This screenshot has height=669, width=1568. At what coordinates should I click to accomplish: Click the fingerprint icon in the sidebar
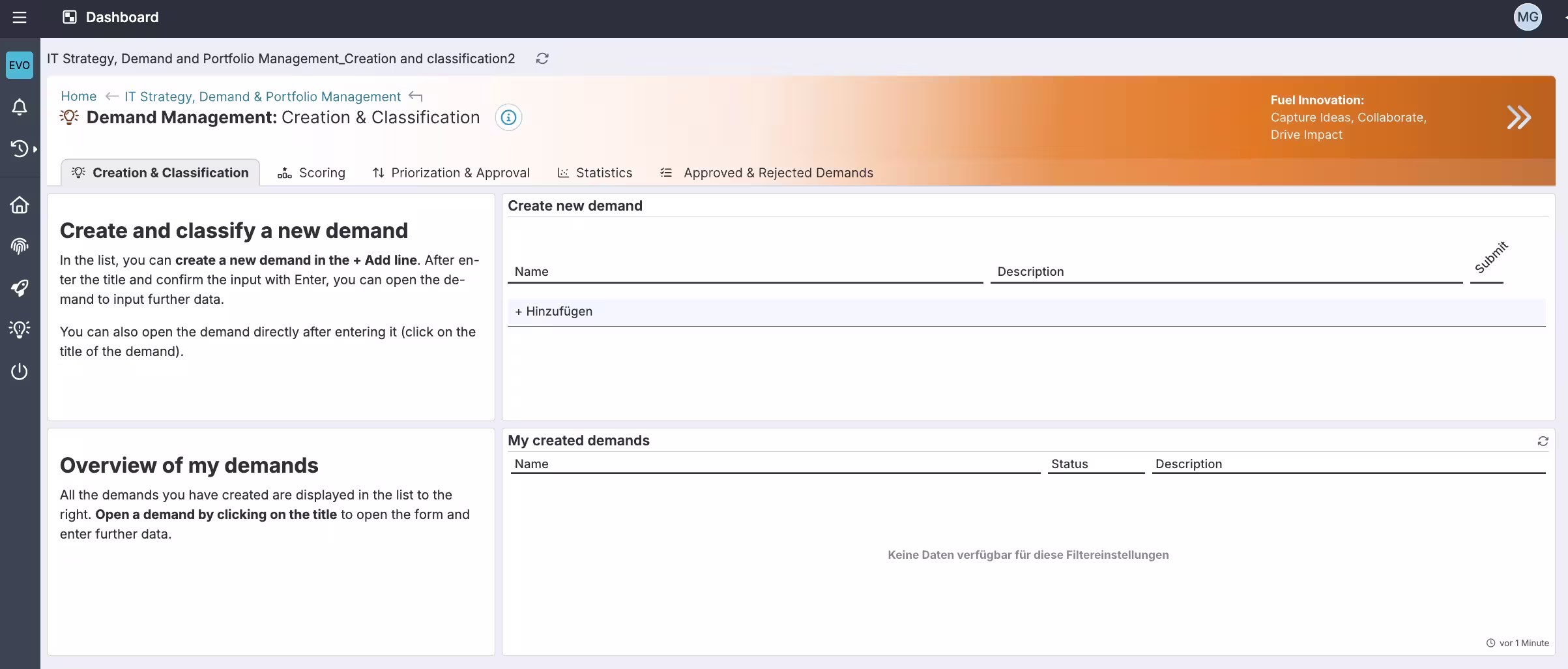tap(20, 246)
